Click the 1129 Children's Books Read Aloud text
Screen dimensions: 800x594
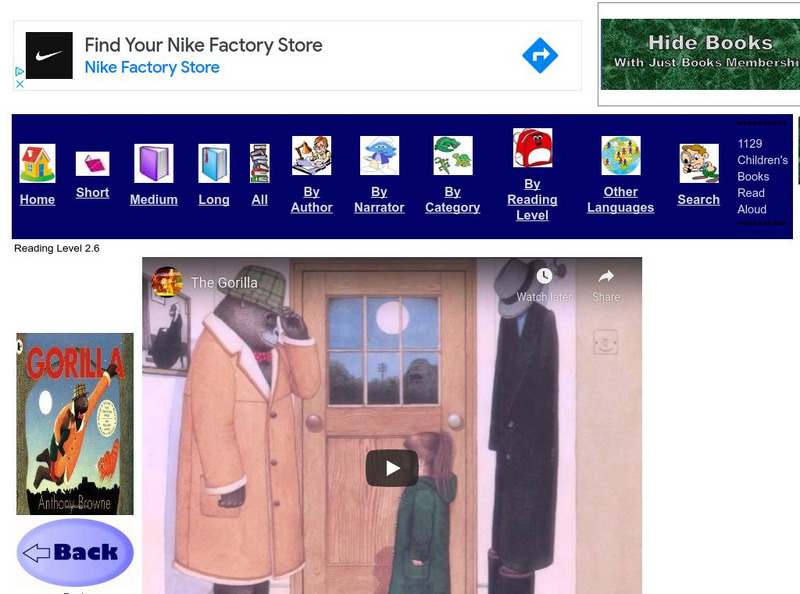coord(762,177)
